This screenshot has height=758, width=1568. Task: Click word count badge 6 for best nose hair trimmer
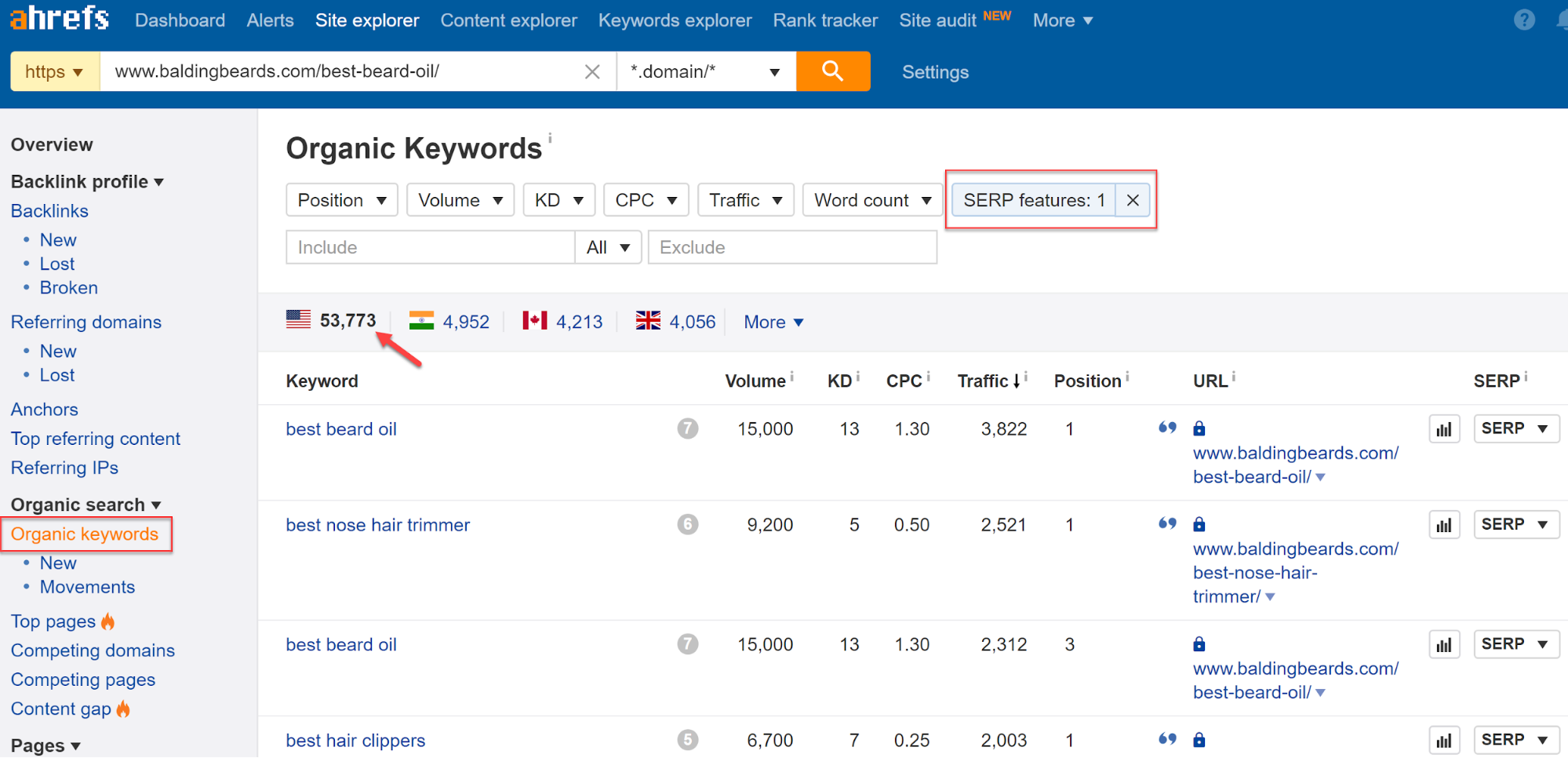click(688, 524)
